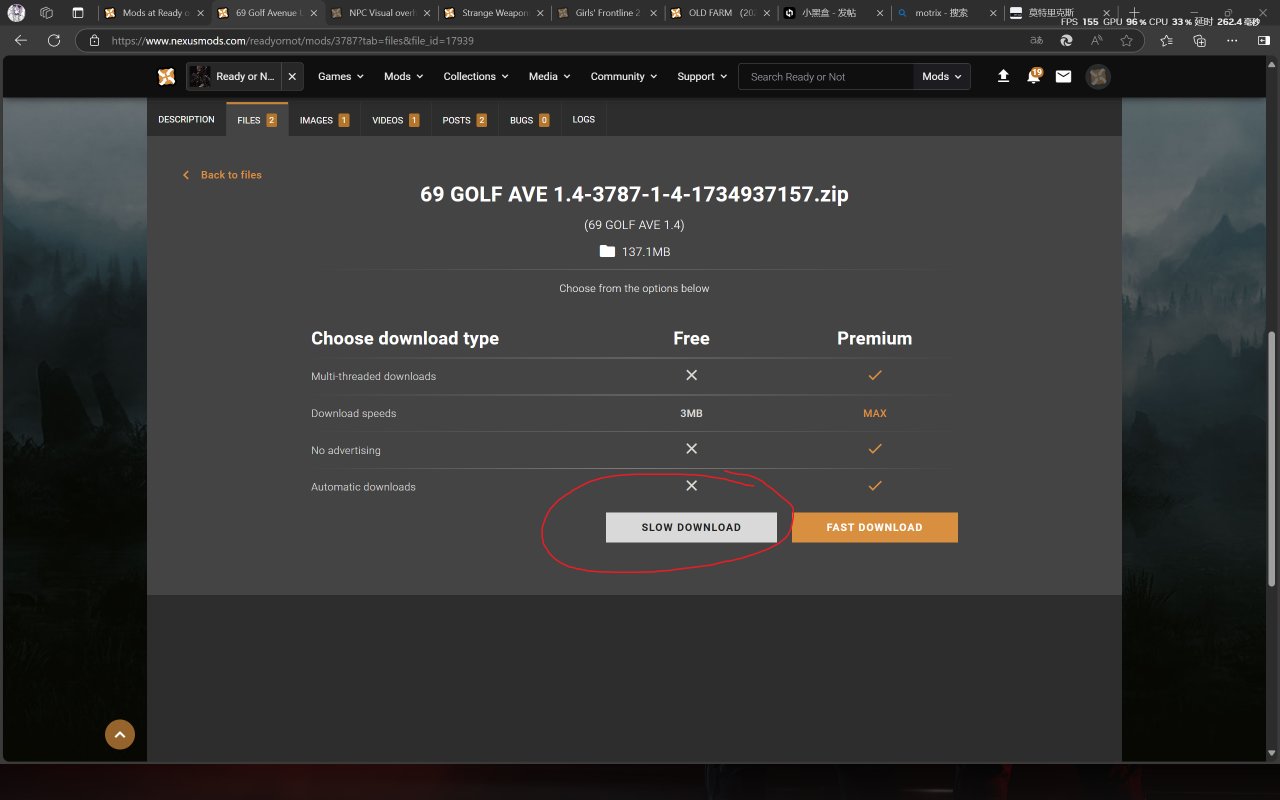
Task: Open the messages envelope icon
Action: [x=1063, y=77]
